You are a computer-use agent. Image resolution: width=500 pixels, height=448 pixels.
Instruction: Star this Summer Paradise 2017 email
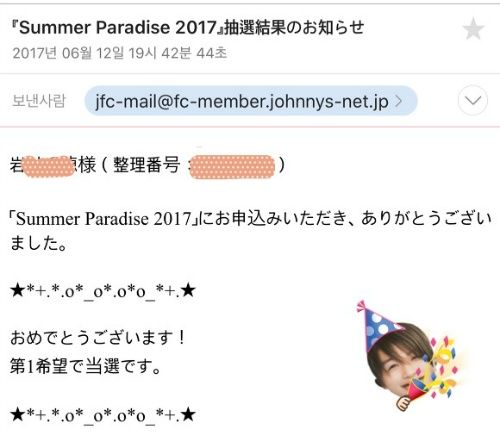tap(473, 29)
